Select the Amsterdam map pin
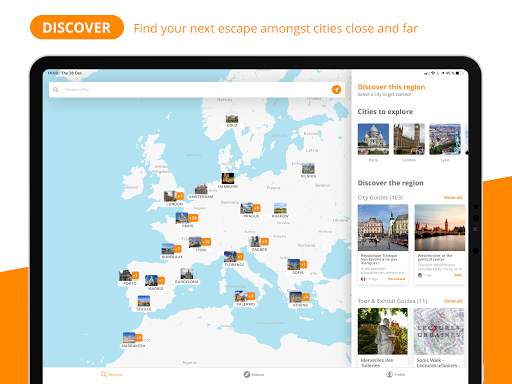The width and height of the screenshot is (512, 384). pyautogui.click(x=201, y=191)
